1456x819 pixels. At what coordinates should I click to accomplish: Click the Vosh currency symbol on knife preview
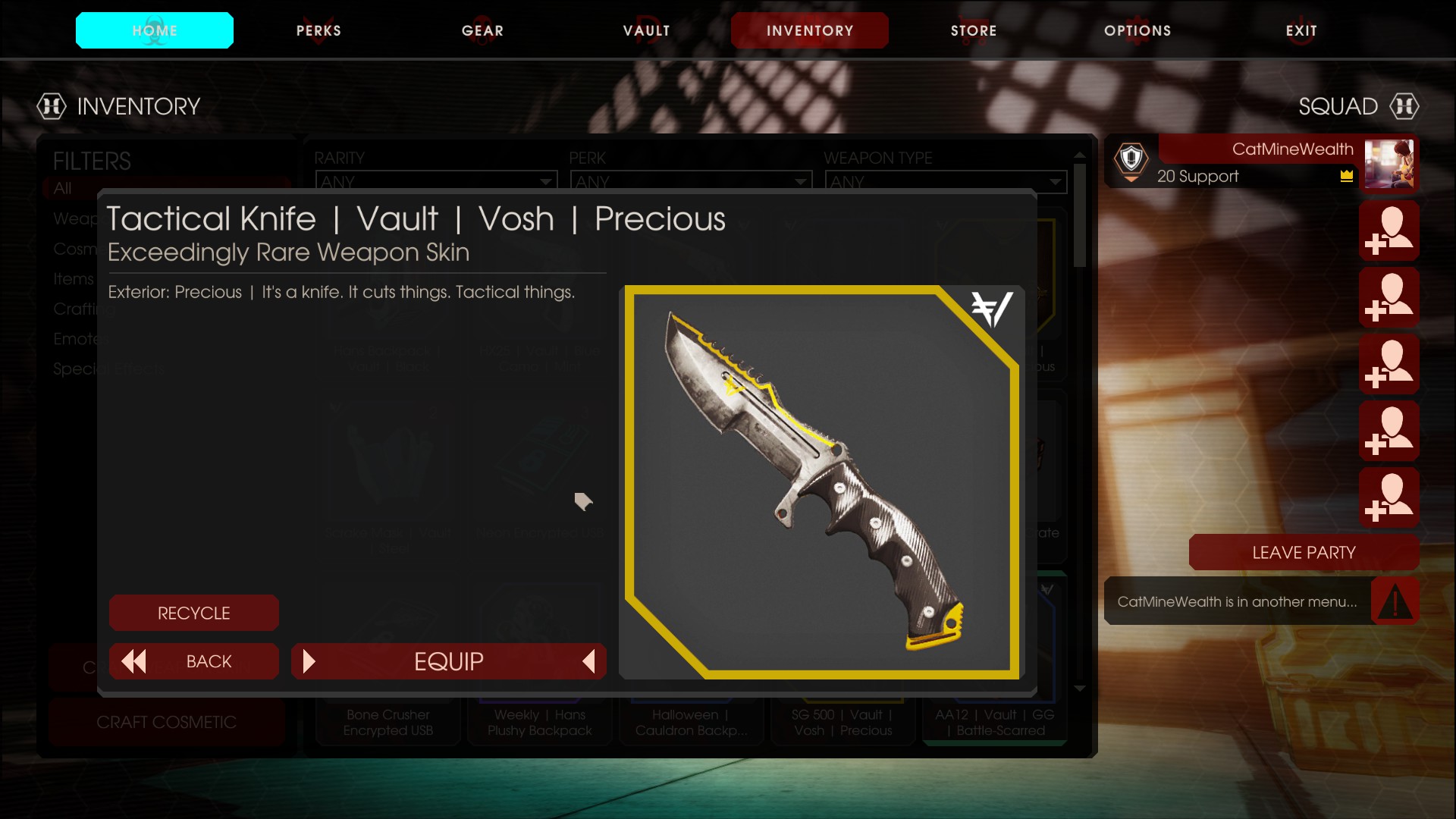[x=991, y=310]
